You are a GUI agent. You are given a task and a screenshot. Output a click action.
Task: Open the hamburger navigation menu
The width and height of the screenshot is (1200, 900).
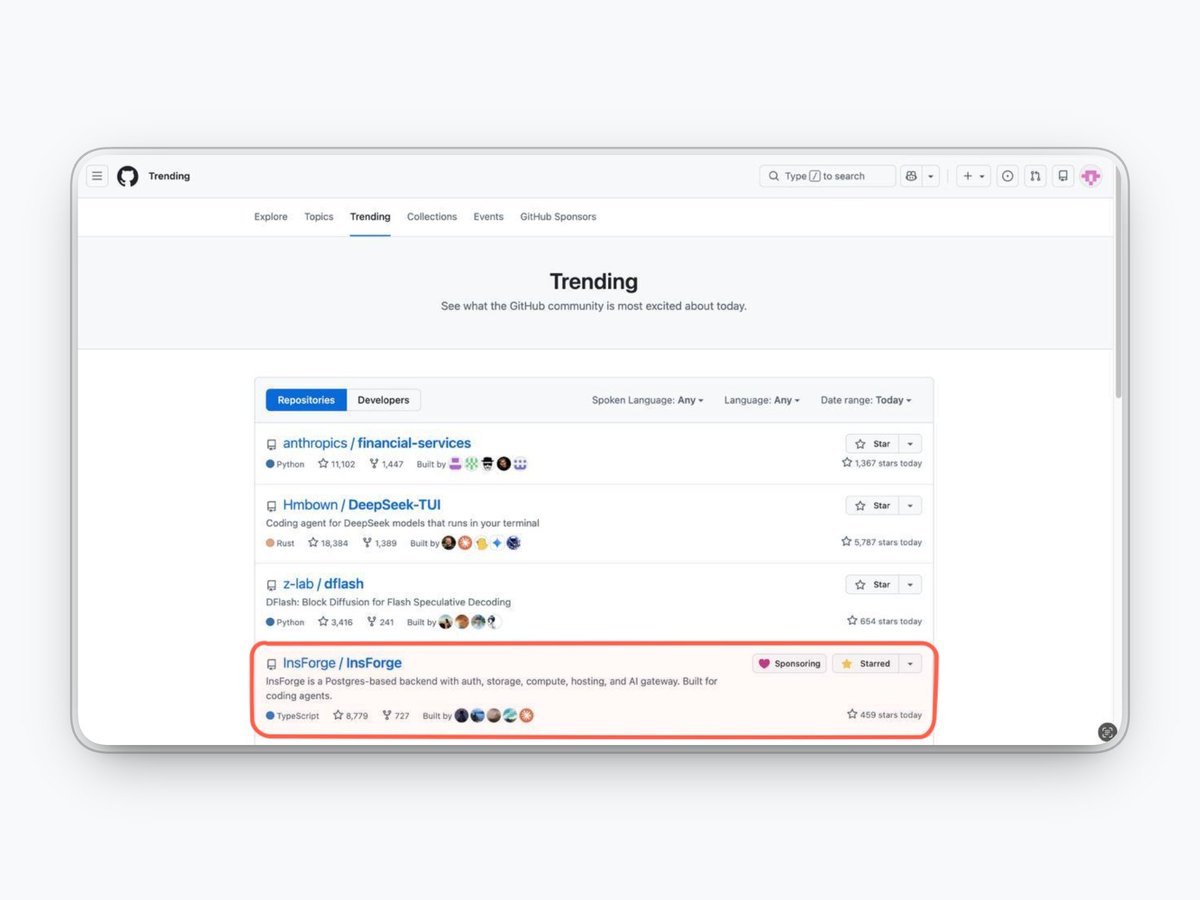pyautogui.click(x=97, y=176)
